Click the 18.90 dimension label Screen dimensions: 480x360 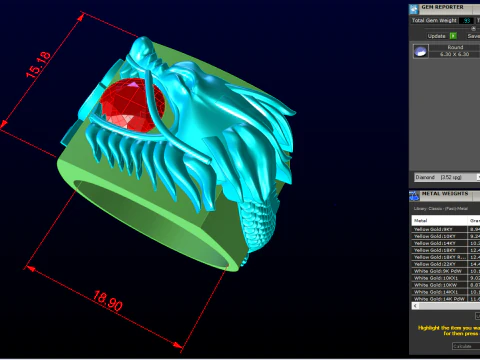coord(108,301)
